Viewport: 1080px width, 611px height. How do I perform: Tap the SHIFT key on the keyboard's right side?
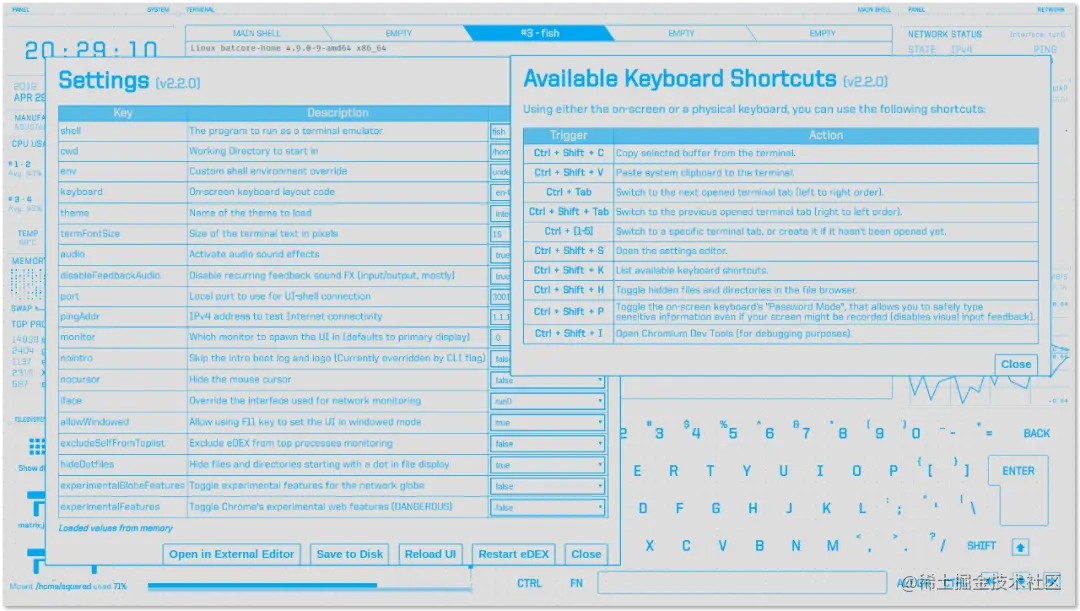982,546
